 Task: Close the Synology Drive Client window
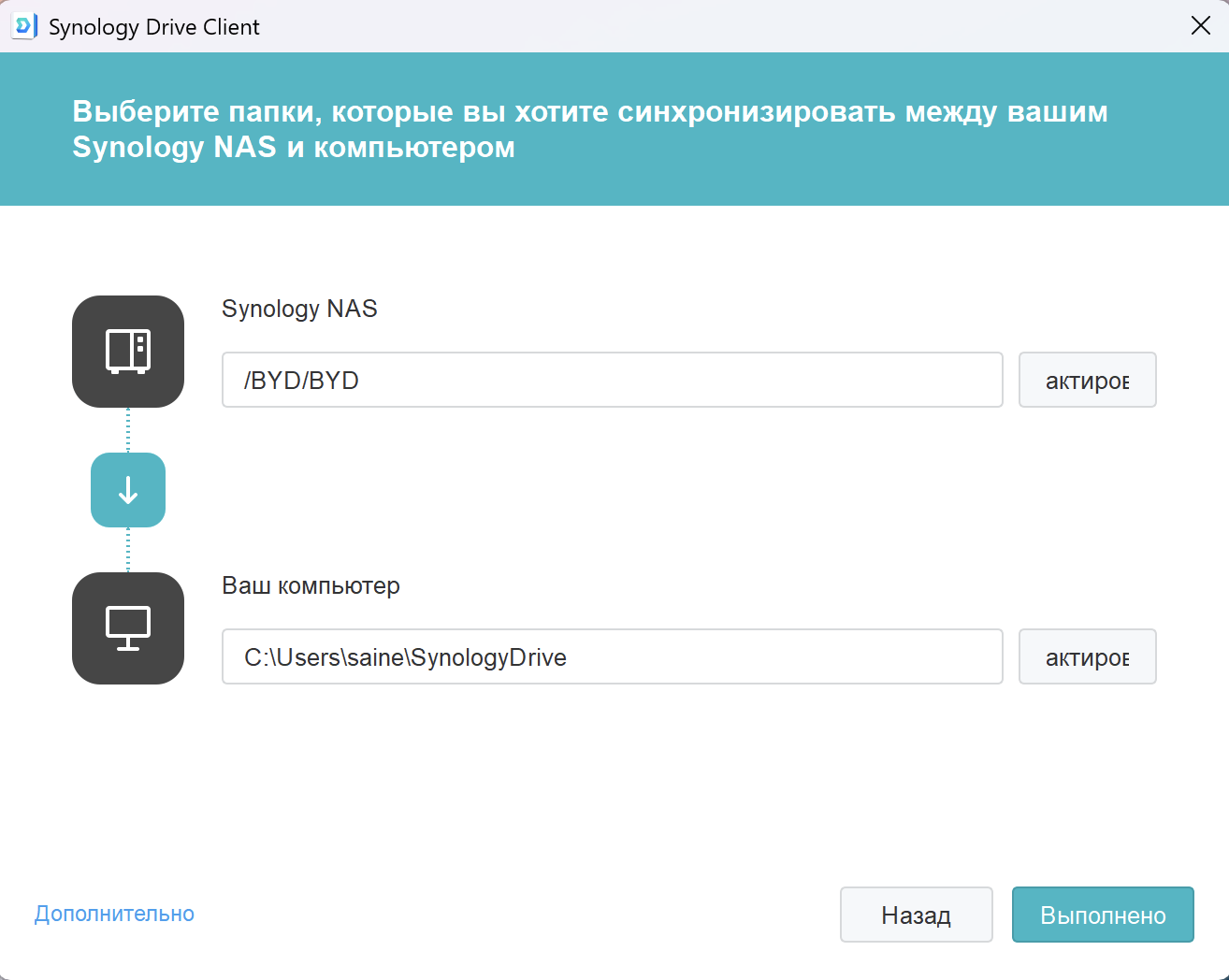click(x=1201, y=26)
